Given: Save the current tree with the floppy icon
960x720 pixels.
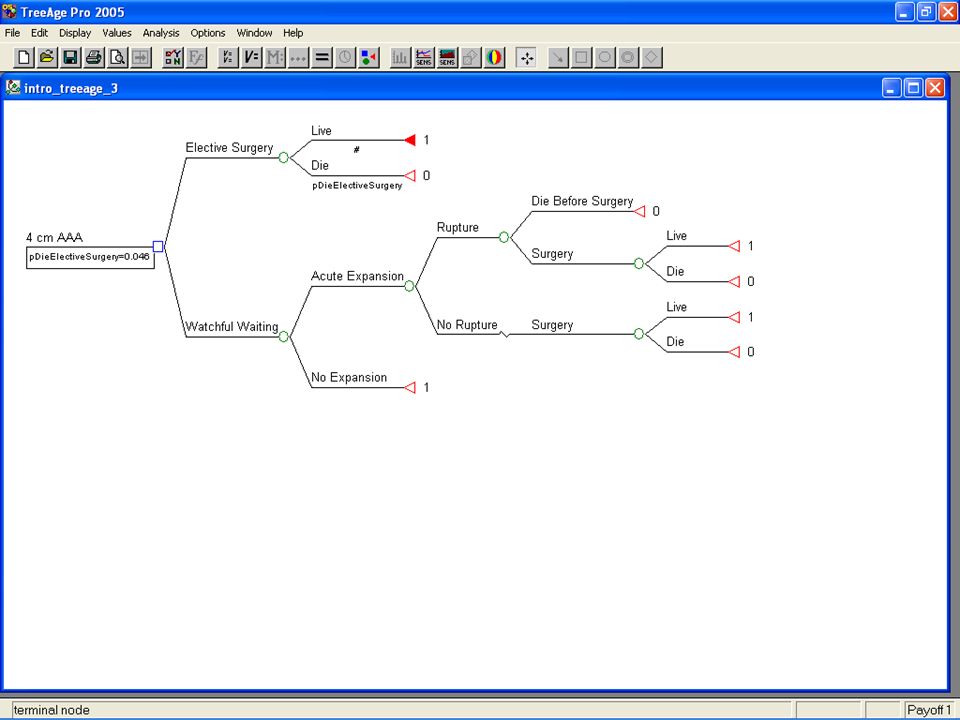Looking at the screenshot, I should [70, 58].
